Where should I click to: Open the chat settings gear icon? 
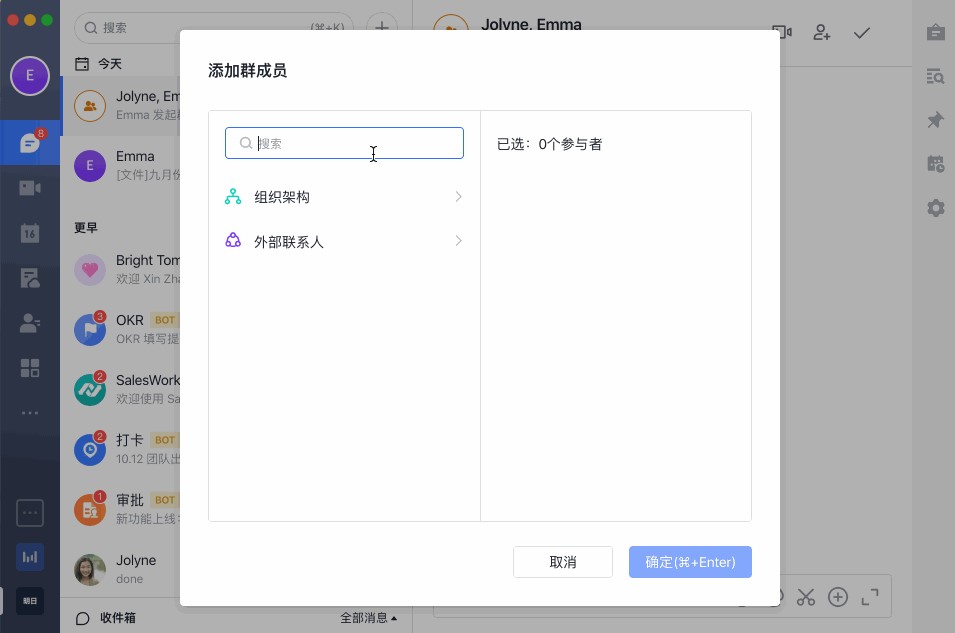pos(935,208)
